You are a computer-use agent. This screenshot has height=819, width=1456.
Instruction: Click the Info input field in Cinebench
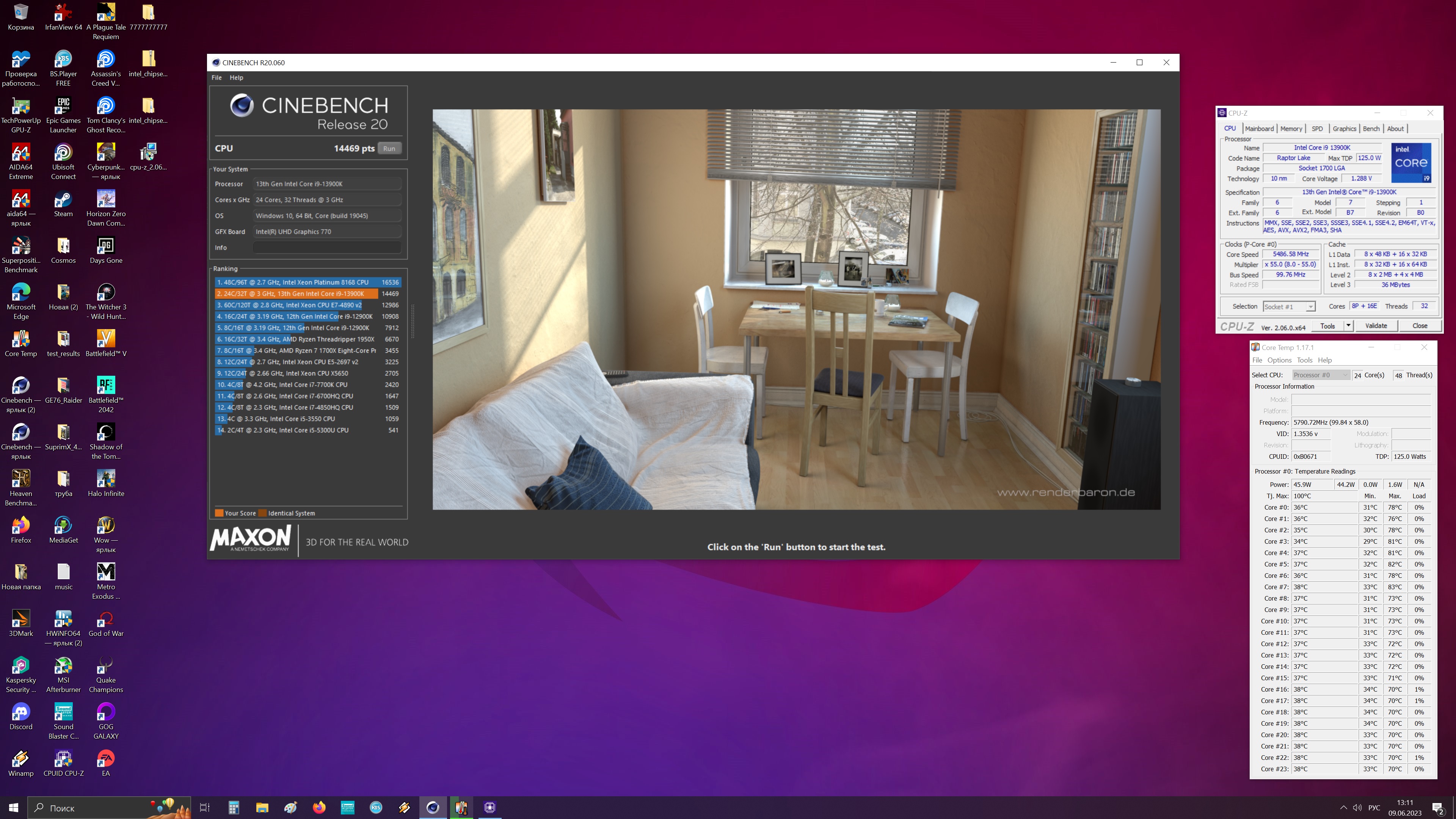pos(327,248)
